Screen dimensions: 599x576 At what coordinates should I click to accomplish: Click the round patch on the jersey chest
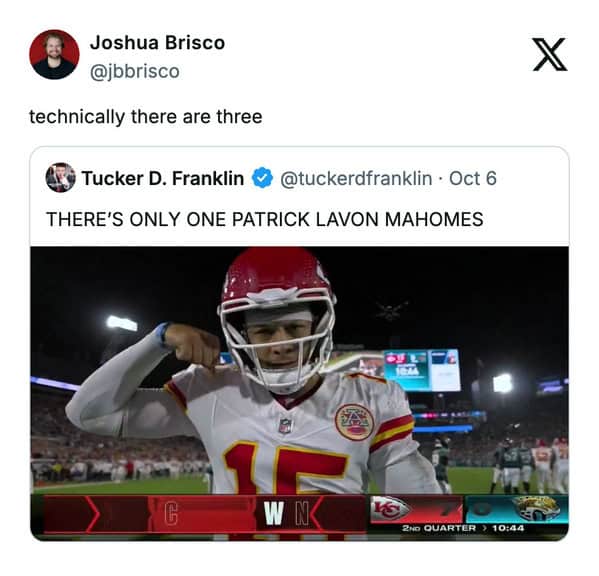coord(354,422)
